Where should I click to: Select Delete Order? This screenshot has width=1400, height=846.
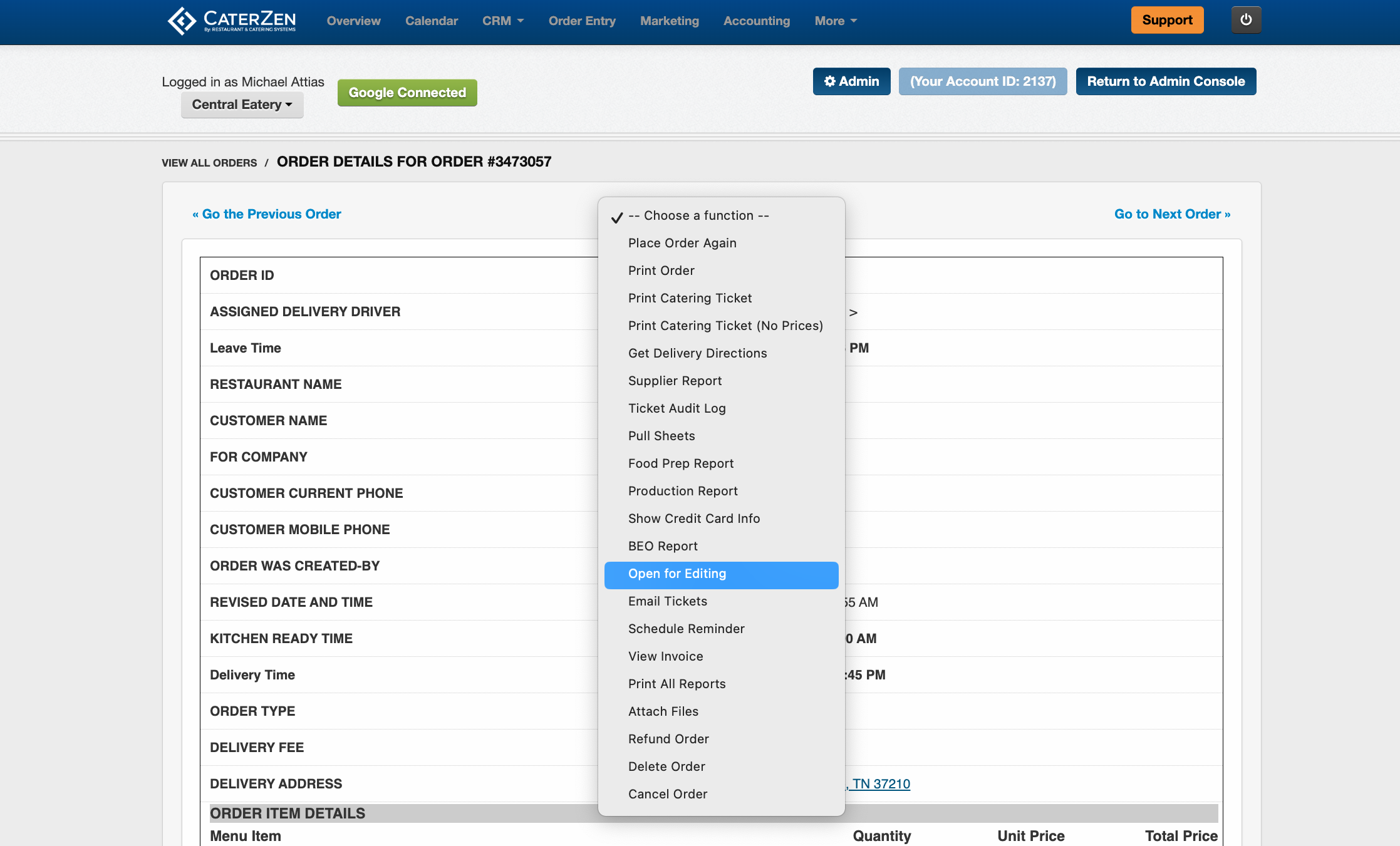click(x=721, y=766)
